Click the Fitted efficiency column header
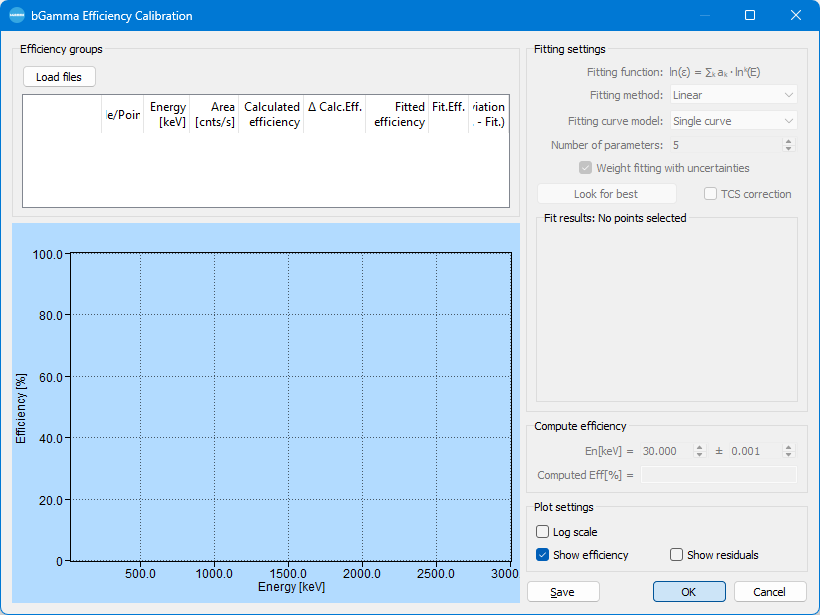 pyautogui.click(x=397, y=114)
